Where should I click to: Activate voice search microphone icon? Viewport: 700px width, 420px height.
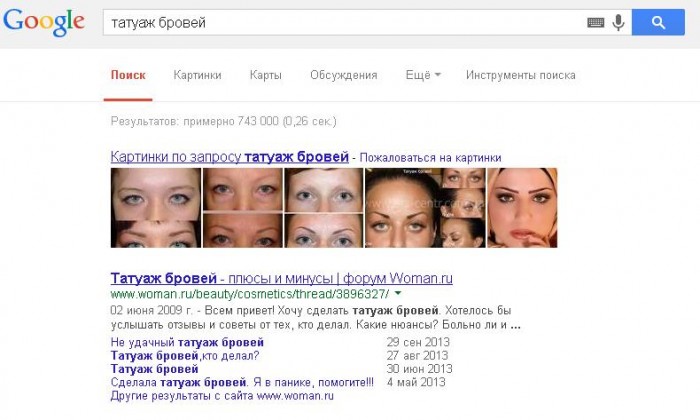[618, 22]
